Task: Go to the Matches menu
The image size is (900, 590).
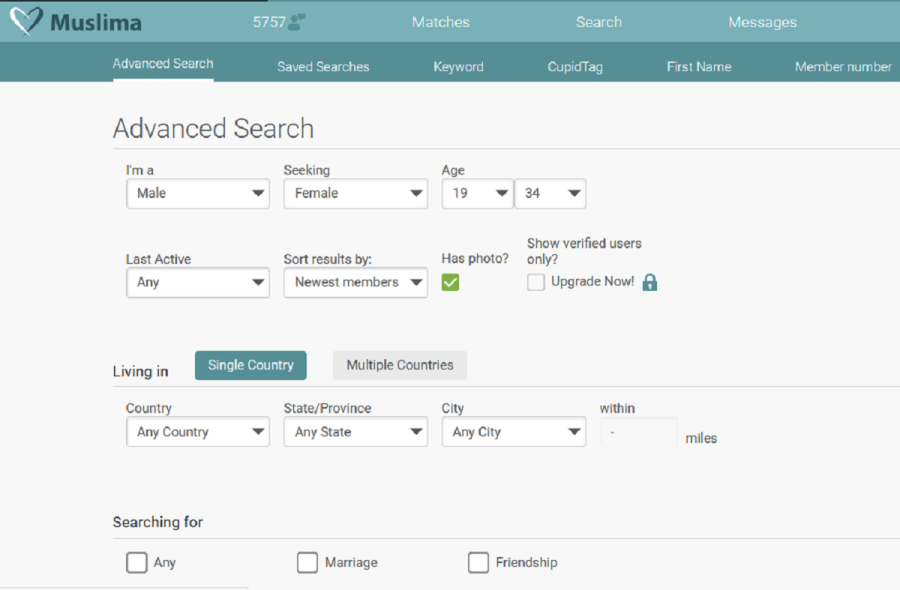Action: tap(440, 22)
